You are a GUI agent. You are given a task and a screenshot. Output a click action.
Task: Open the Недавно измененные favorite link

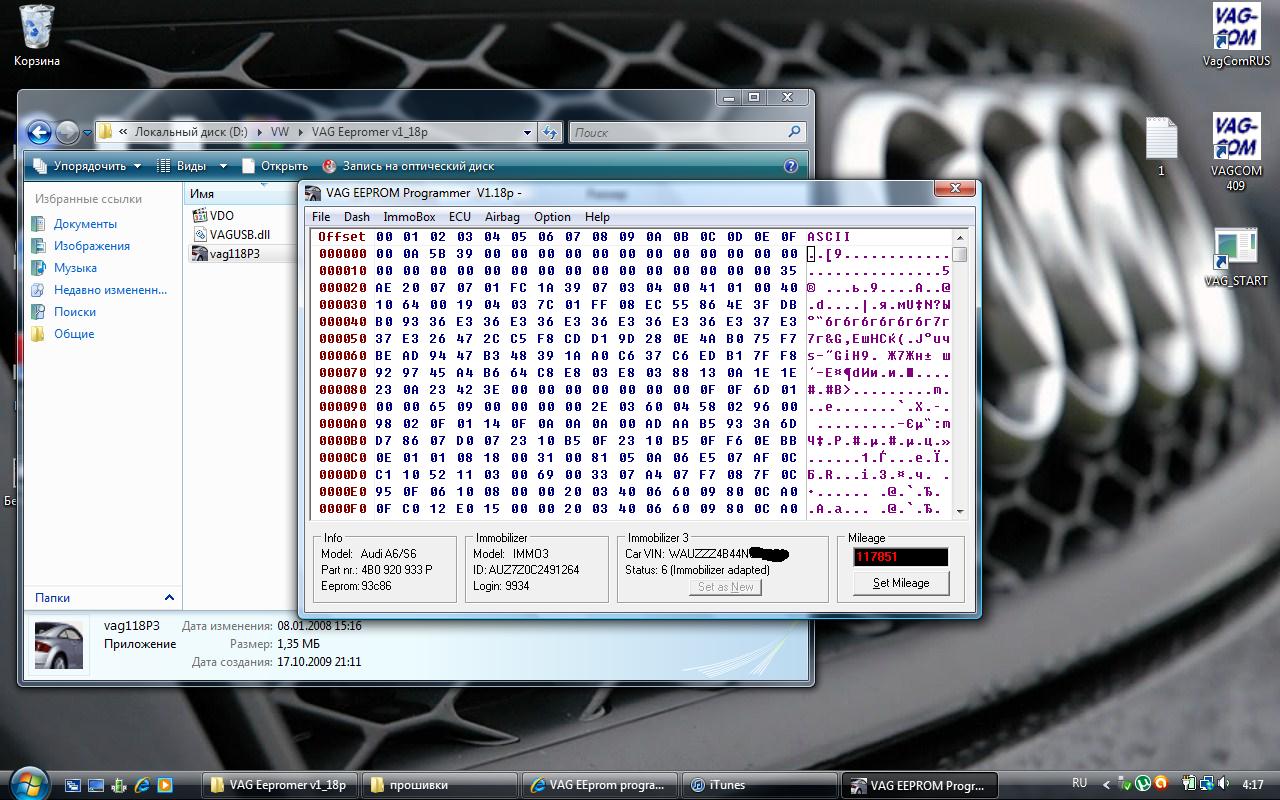(110, 290)
